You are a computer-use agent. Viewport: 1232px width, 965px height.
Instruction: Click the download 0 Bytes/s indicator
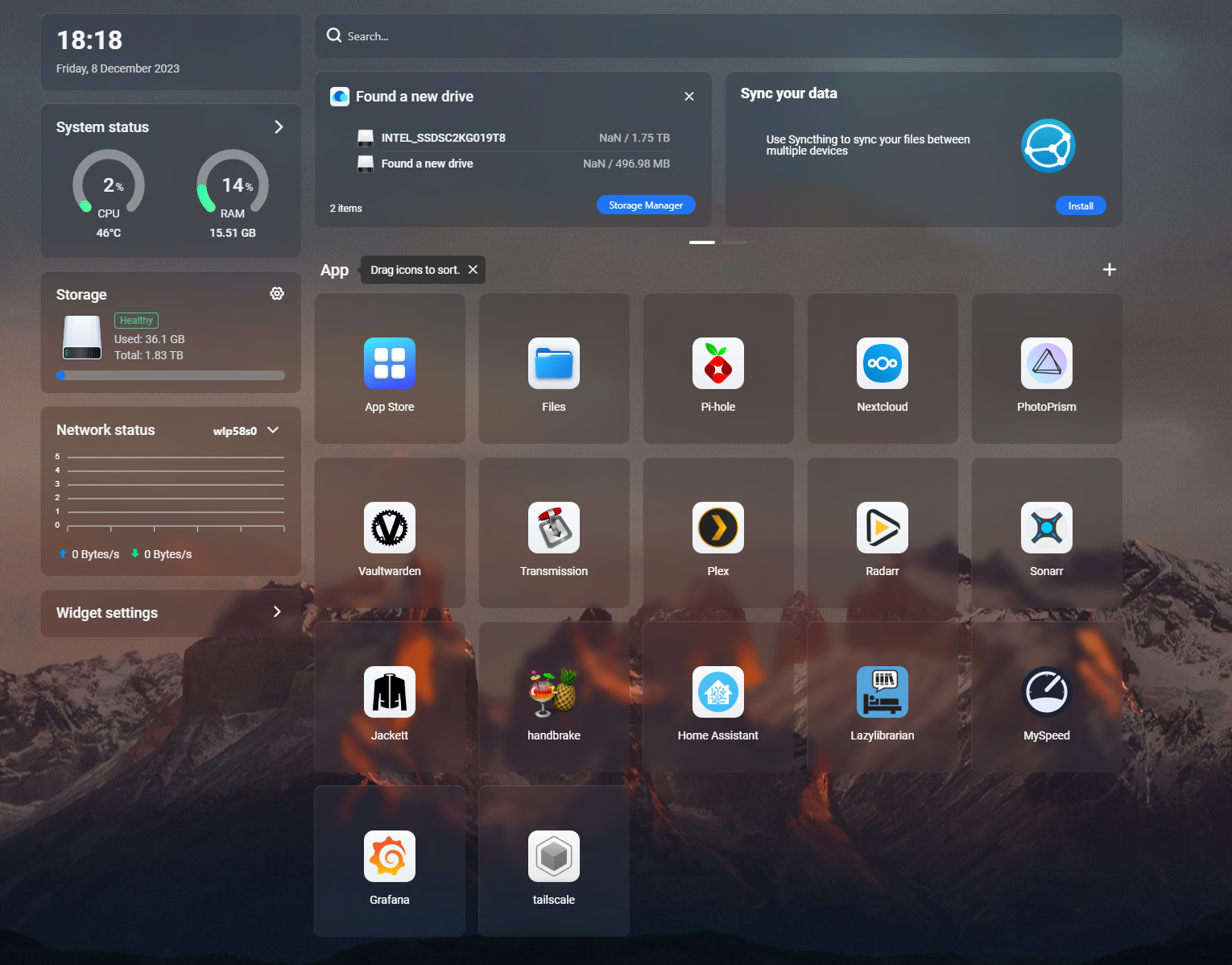tap(161, 554)
